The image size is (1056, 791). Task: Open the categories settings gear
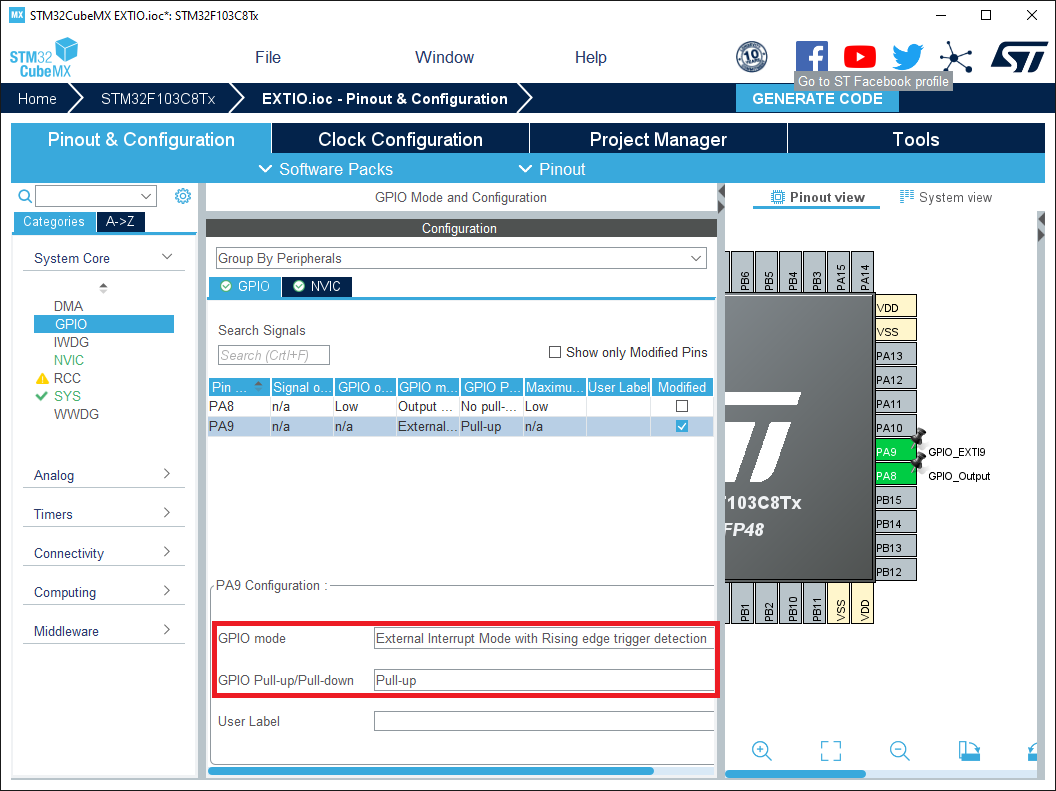point(183,196)
